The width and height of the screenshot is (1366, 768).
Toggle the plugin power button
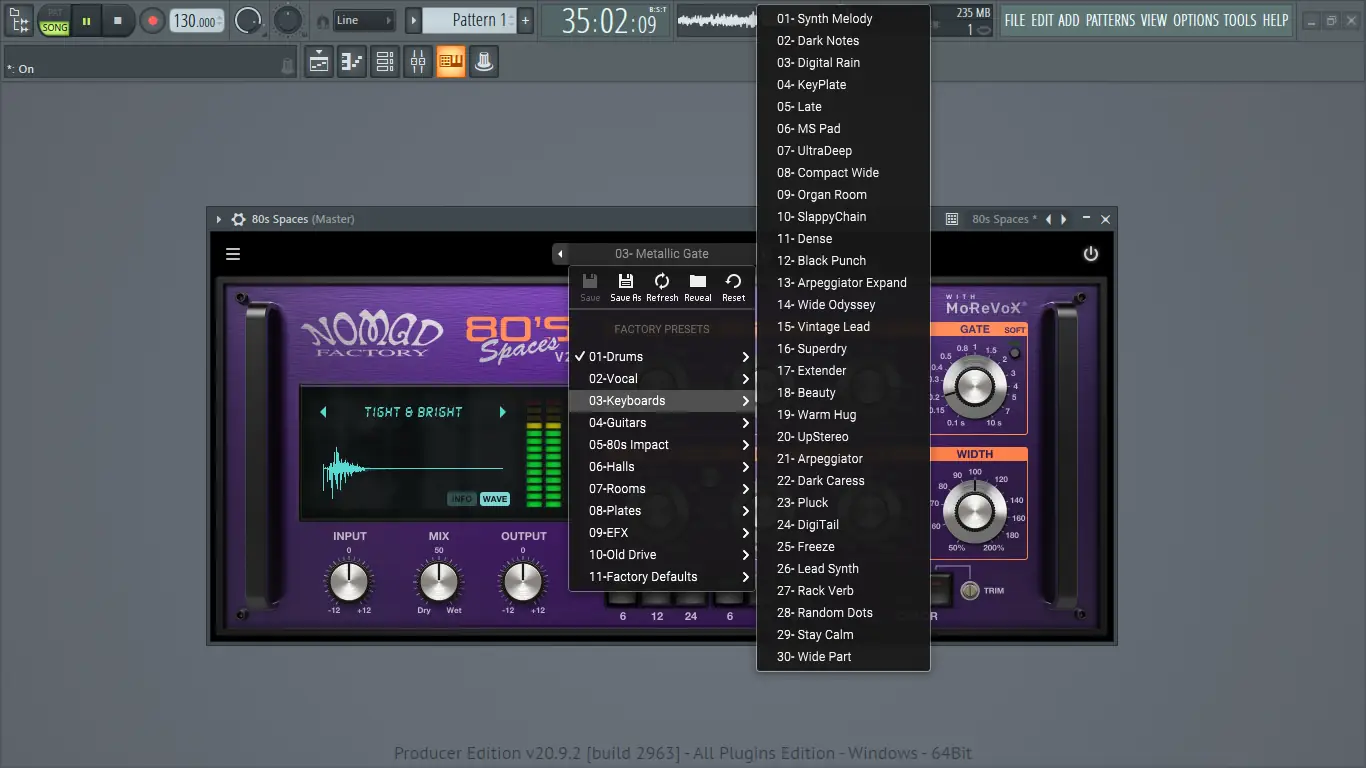[1091, 254]
